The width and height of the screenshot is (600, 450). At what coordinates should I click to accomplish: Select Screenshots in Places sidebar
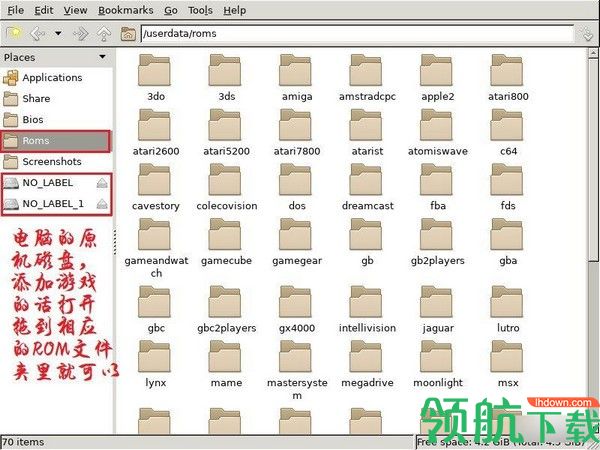point(57,162)
